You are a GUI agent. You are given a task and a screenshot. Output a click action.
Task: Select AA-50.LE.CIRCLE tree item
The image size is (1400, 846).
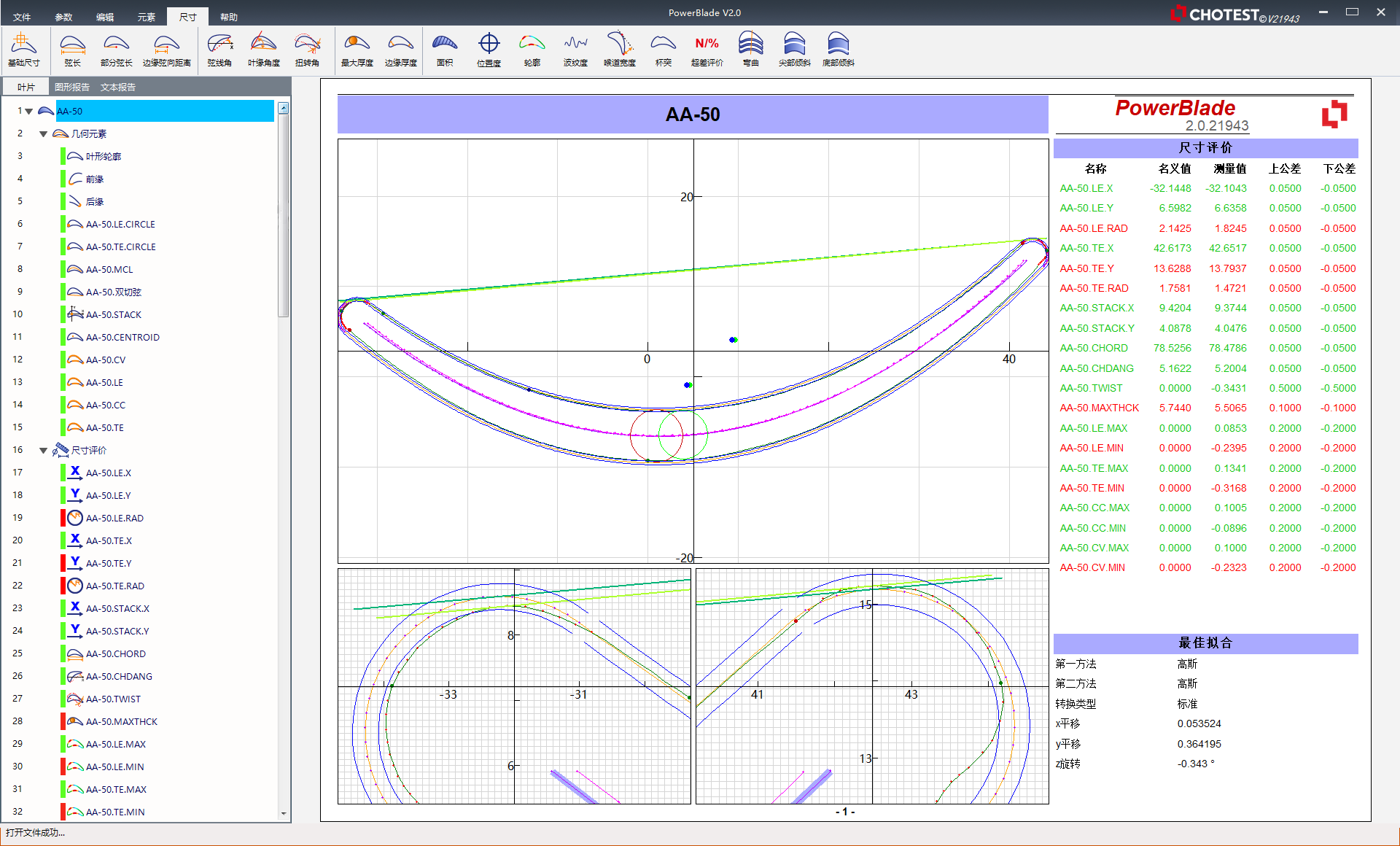[120, 224]
